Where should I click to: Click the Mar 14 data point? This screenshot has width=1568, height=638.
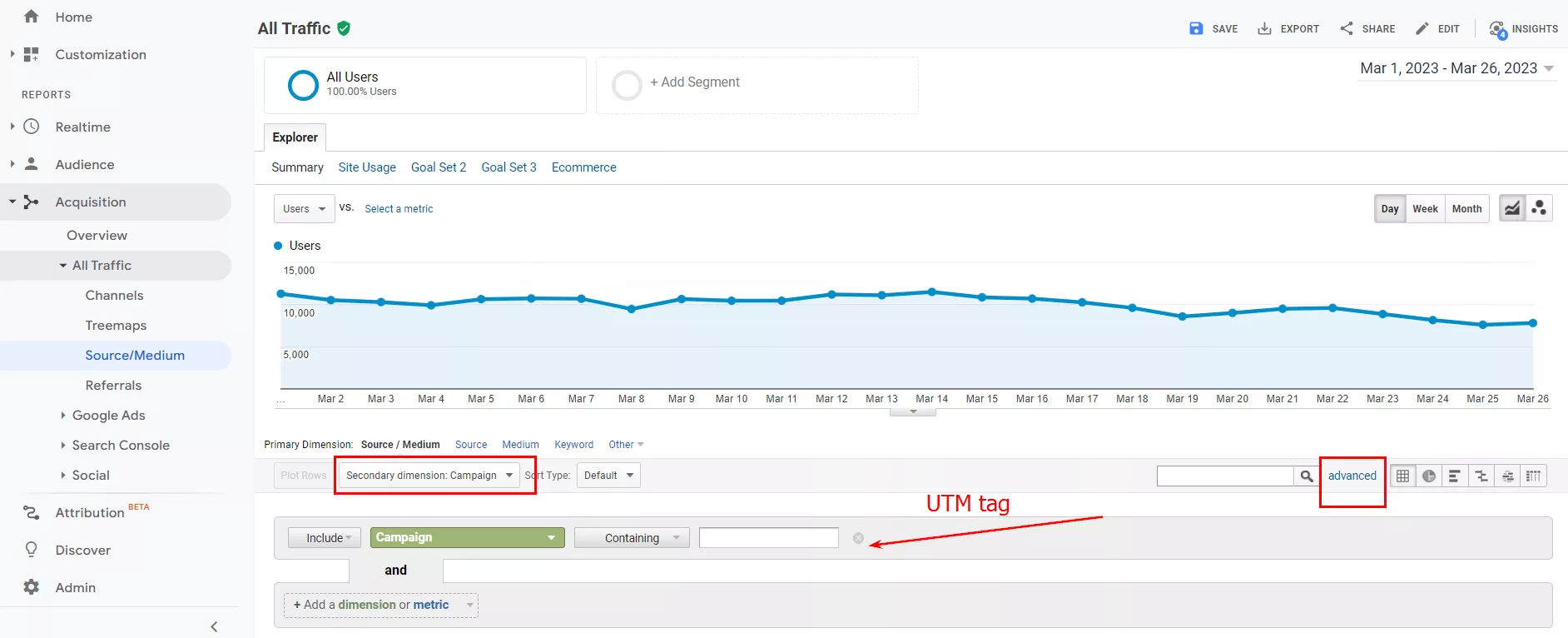click(x=932, y=292)
